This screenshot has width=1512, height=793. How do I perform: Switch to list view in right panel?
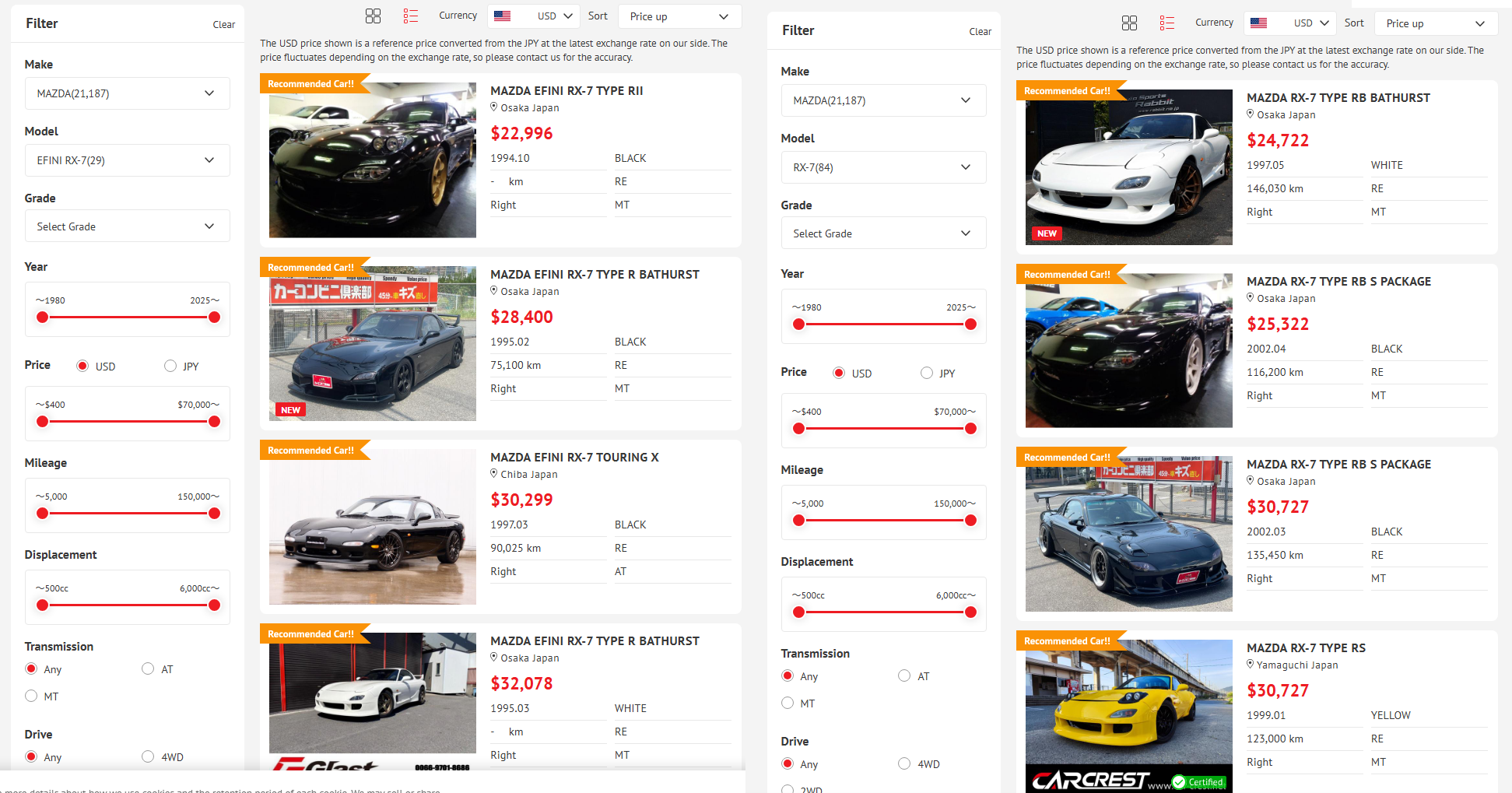click(x=1166, y=23)
